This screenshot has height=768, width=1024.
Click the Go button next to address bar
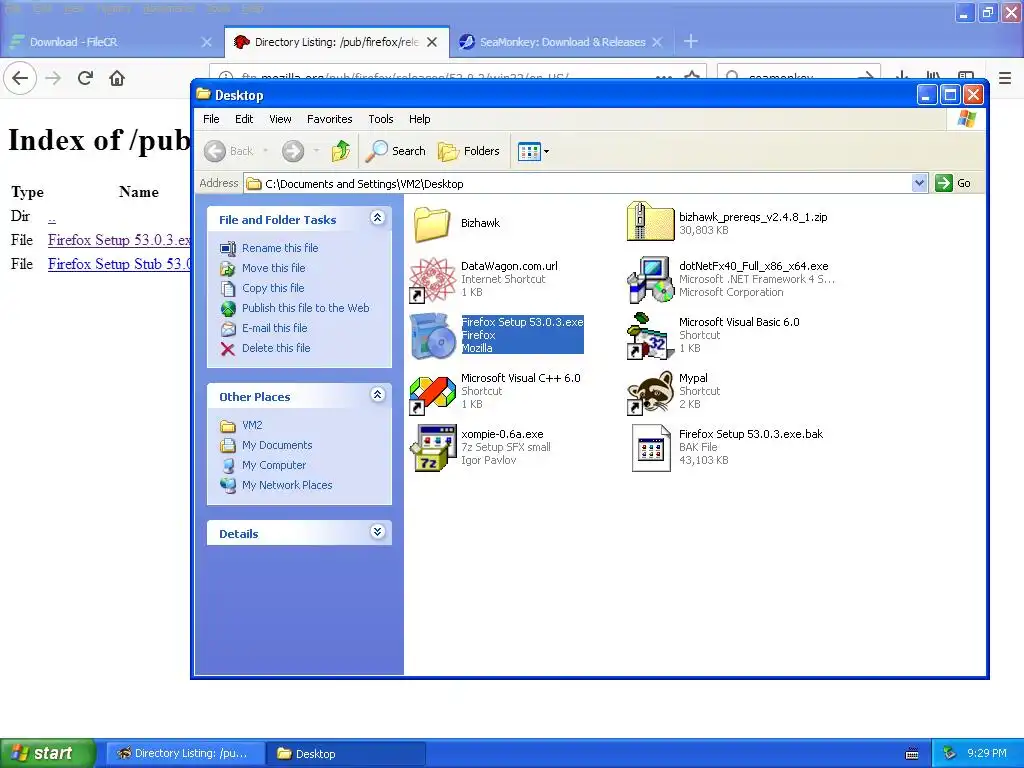(953, 184)
